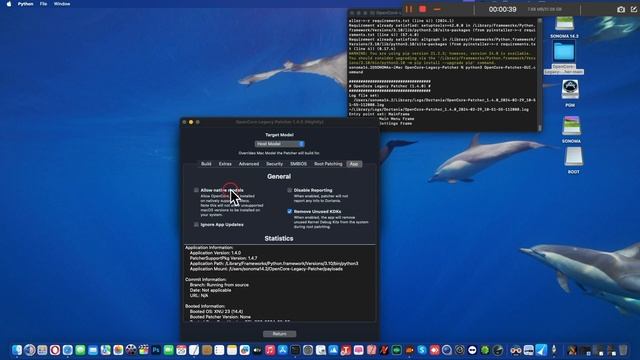Enable the Disable Reporting checkbox

click(289, 190)
